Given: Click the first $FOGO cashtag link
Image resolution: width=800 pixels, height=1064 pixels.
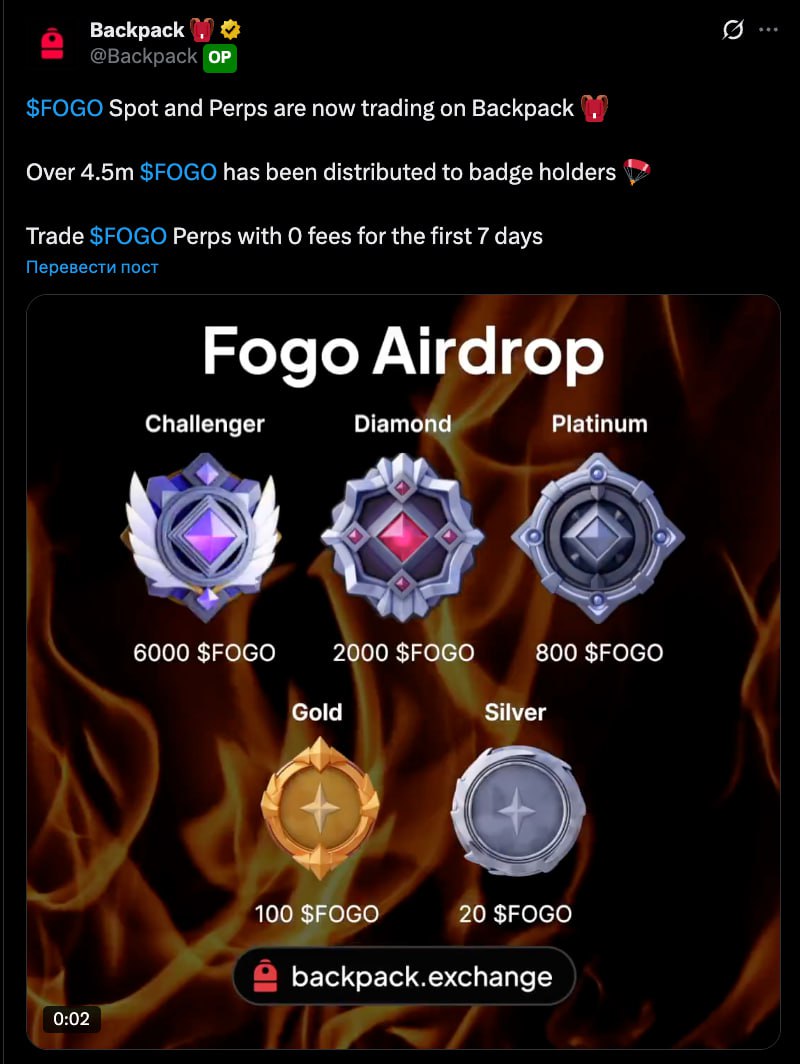Looking at the screenshot, I should click(x=64, y=108).
